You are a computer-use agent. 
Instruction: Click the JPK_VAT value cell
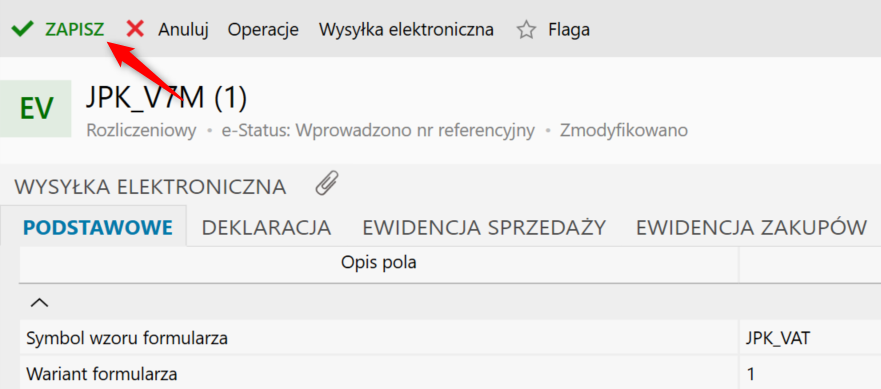(810, 338)
